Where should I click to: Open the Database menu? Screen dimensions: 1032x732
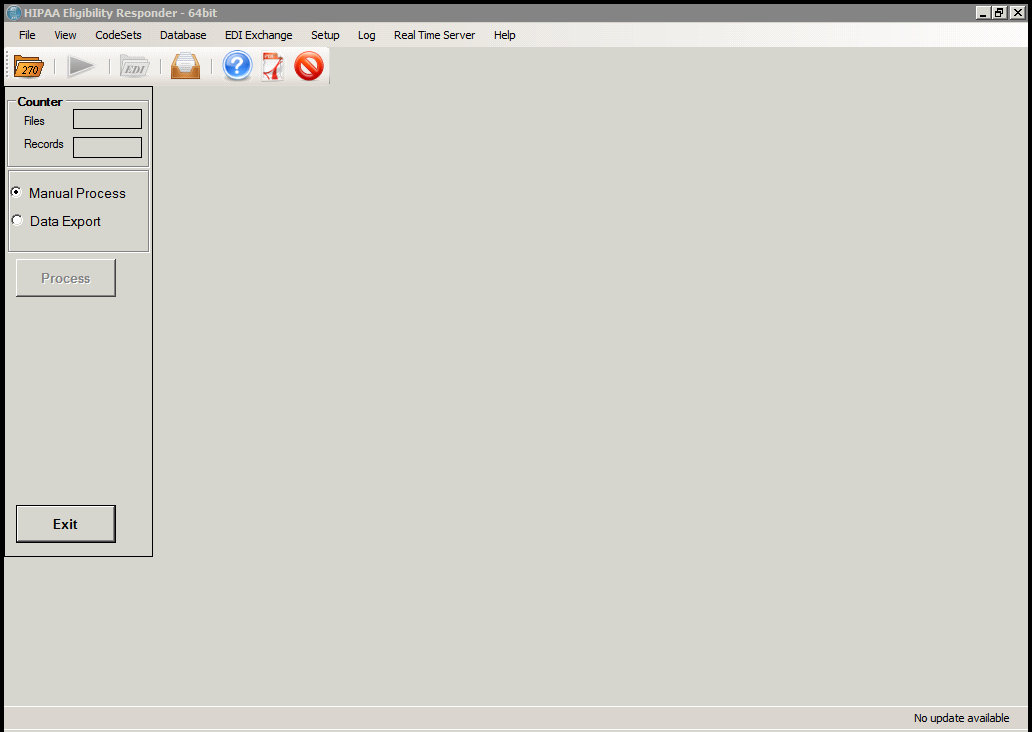click(183, 34)
